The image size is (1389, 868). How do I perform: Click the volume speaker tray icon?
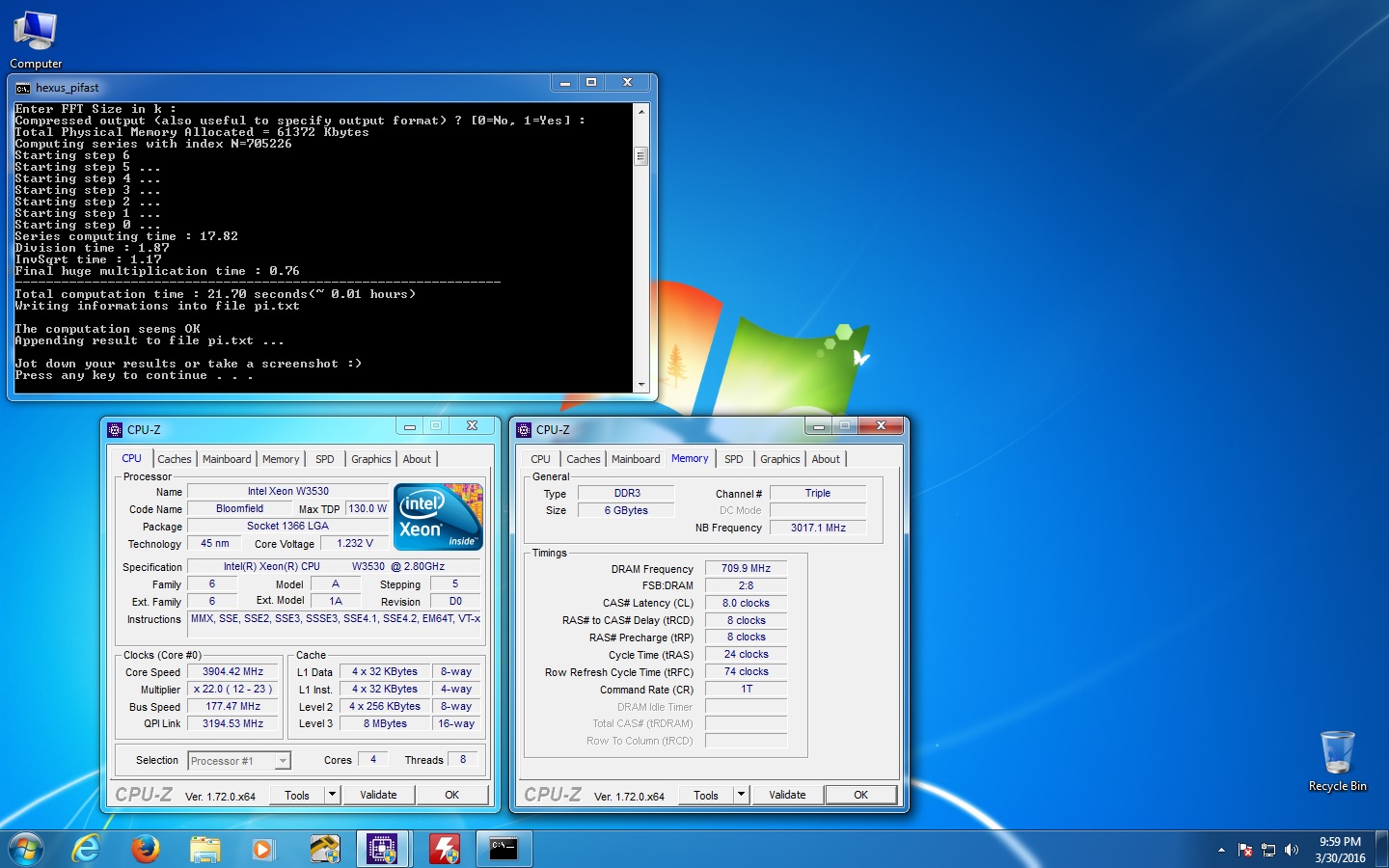tap(1293, 850)
